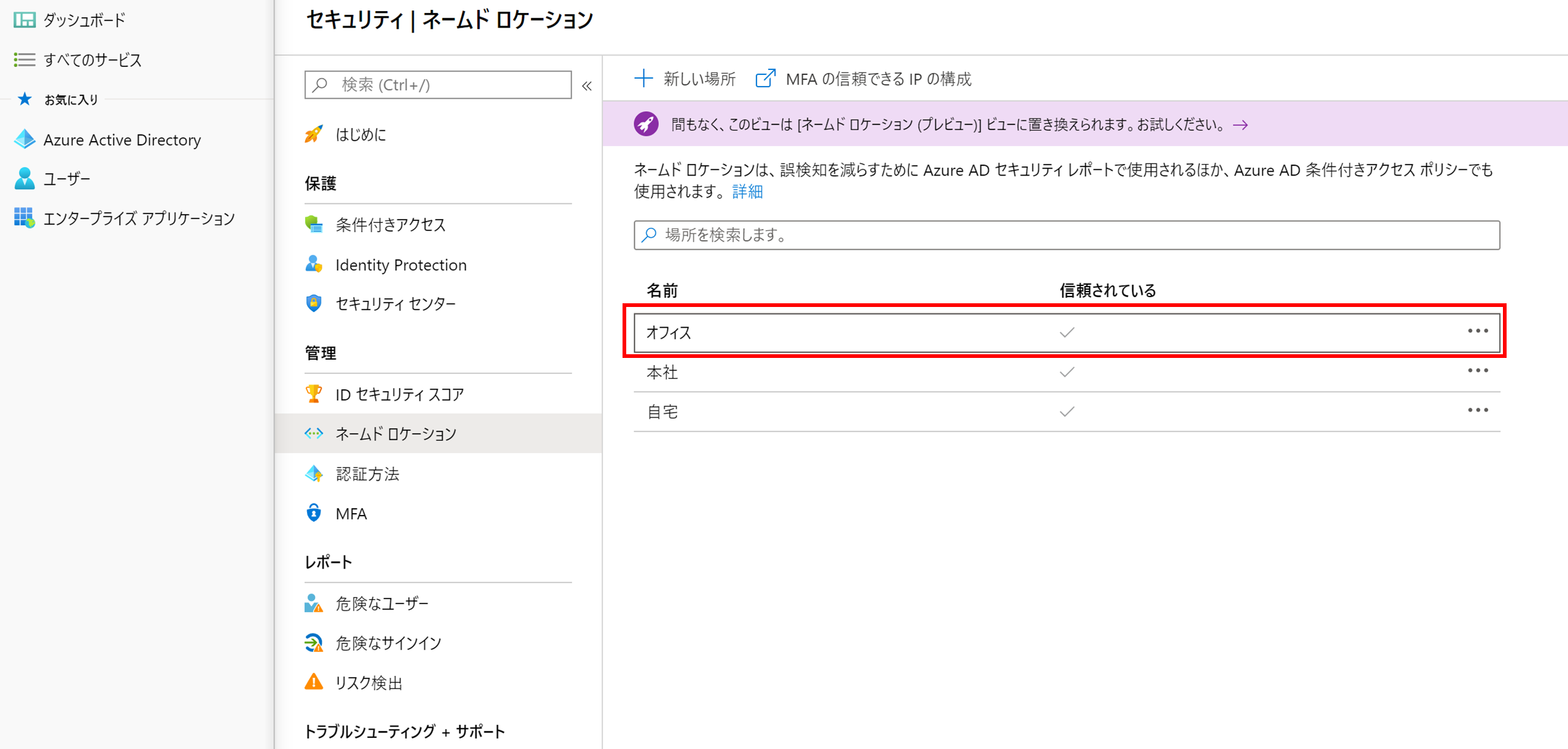The image size is (1568, 749).
Task: Click the MFA lock icon item
Action: pyautogui.click(x=351, y=514)
